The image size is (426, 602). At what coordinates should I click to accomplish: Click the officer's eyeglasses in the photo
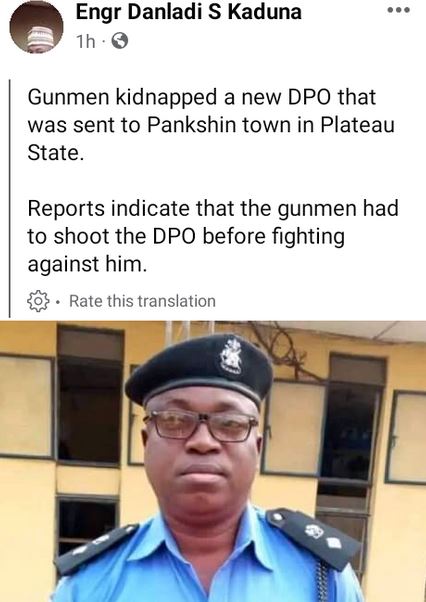[x=201, y=426]
